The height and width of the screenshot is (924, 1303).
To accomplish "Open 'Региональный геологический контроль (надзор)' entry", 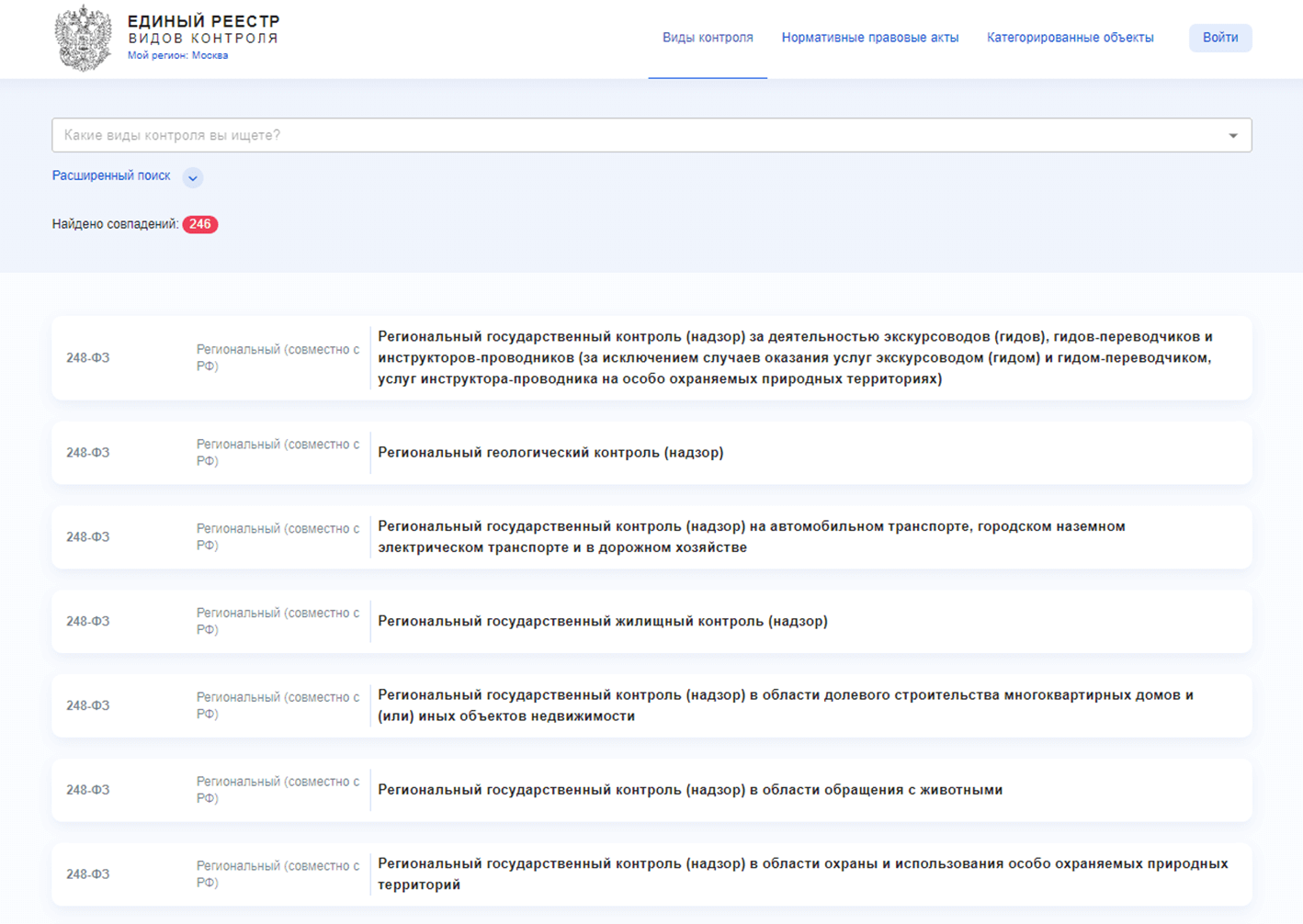I will click(x=550, y=453).
